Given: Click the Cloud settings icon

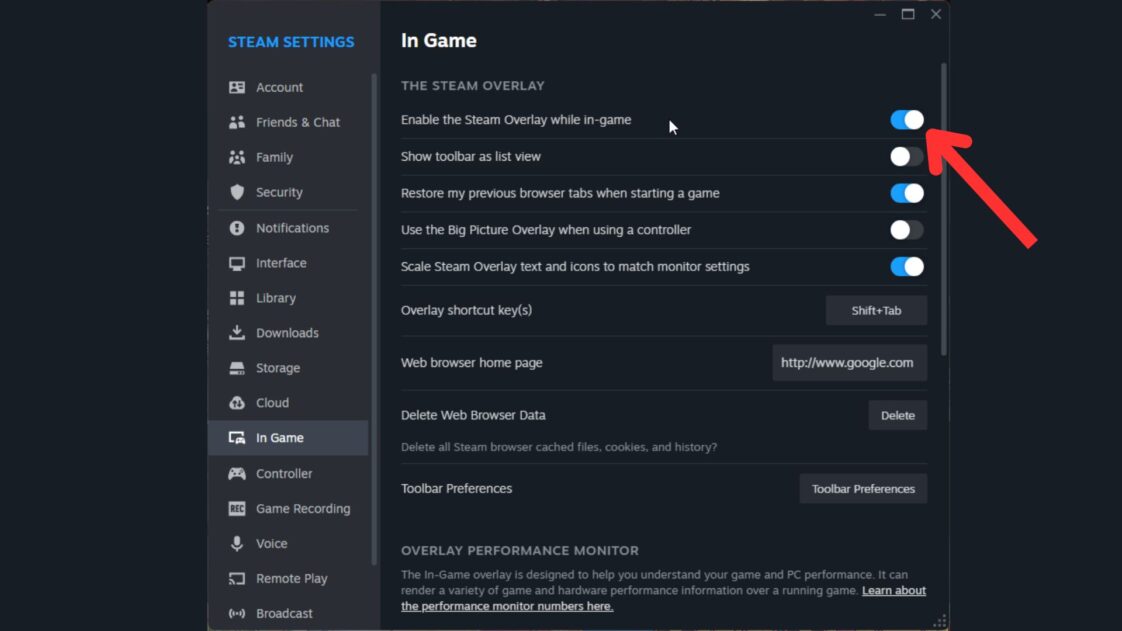Looking at the screenshot, I should click(236, 402).
